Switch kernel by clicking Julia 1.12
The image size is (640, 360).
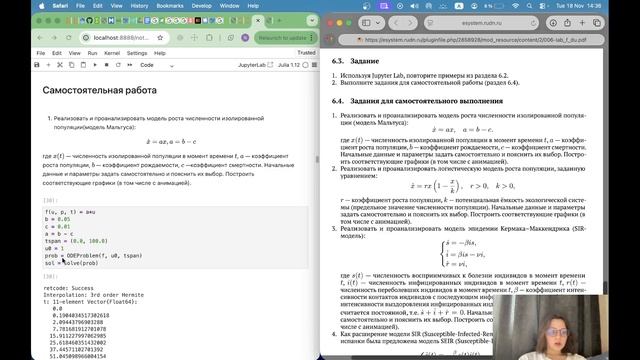(289, 65)
